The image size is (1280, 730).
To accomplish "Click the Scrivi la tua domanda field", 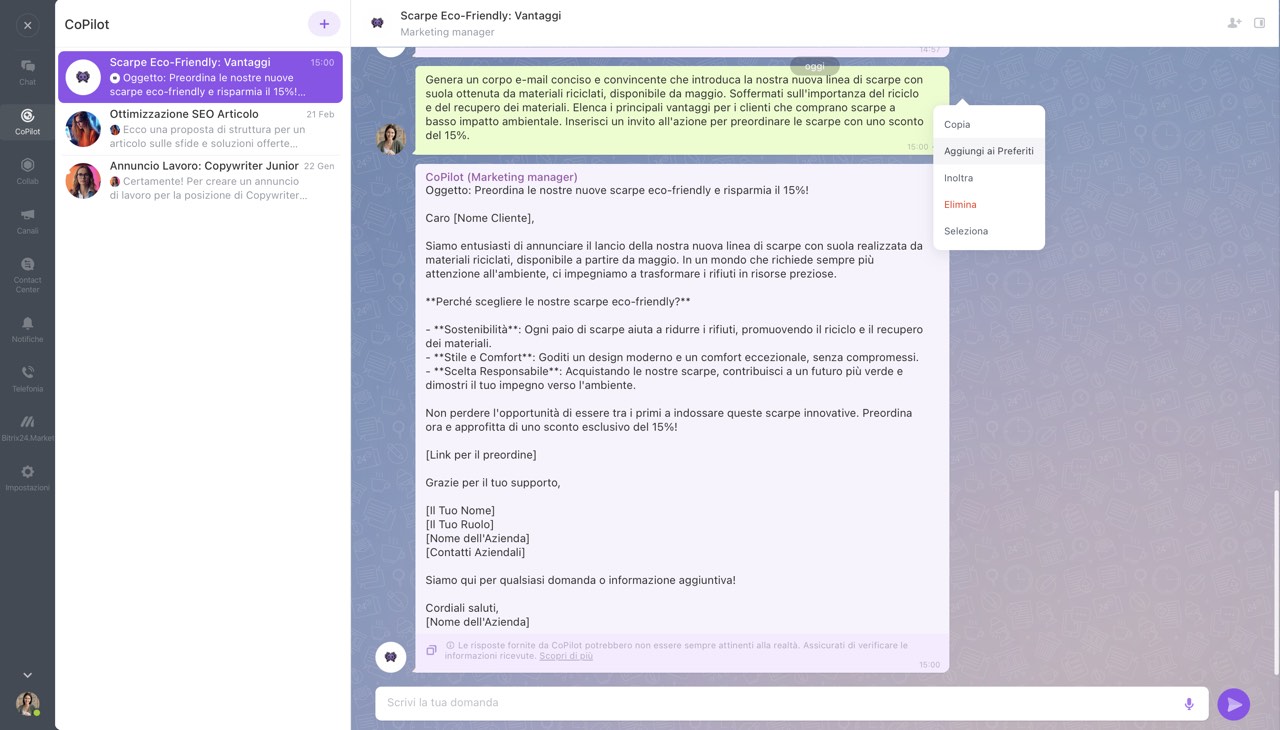I will 780,703.
